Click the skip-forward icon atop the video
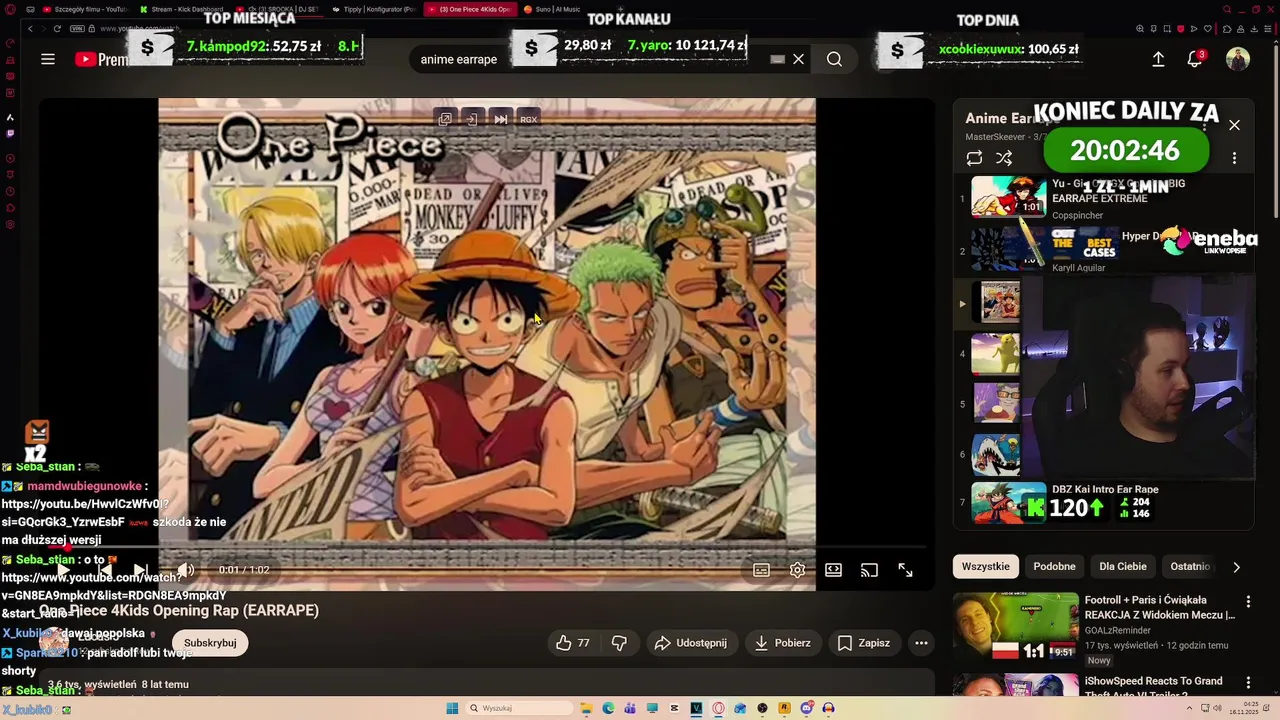This screenshot has height=720, width=1280. 500,119
